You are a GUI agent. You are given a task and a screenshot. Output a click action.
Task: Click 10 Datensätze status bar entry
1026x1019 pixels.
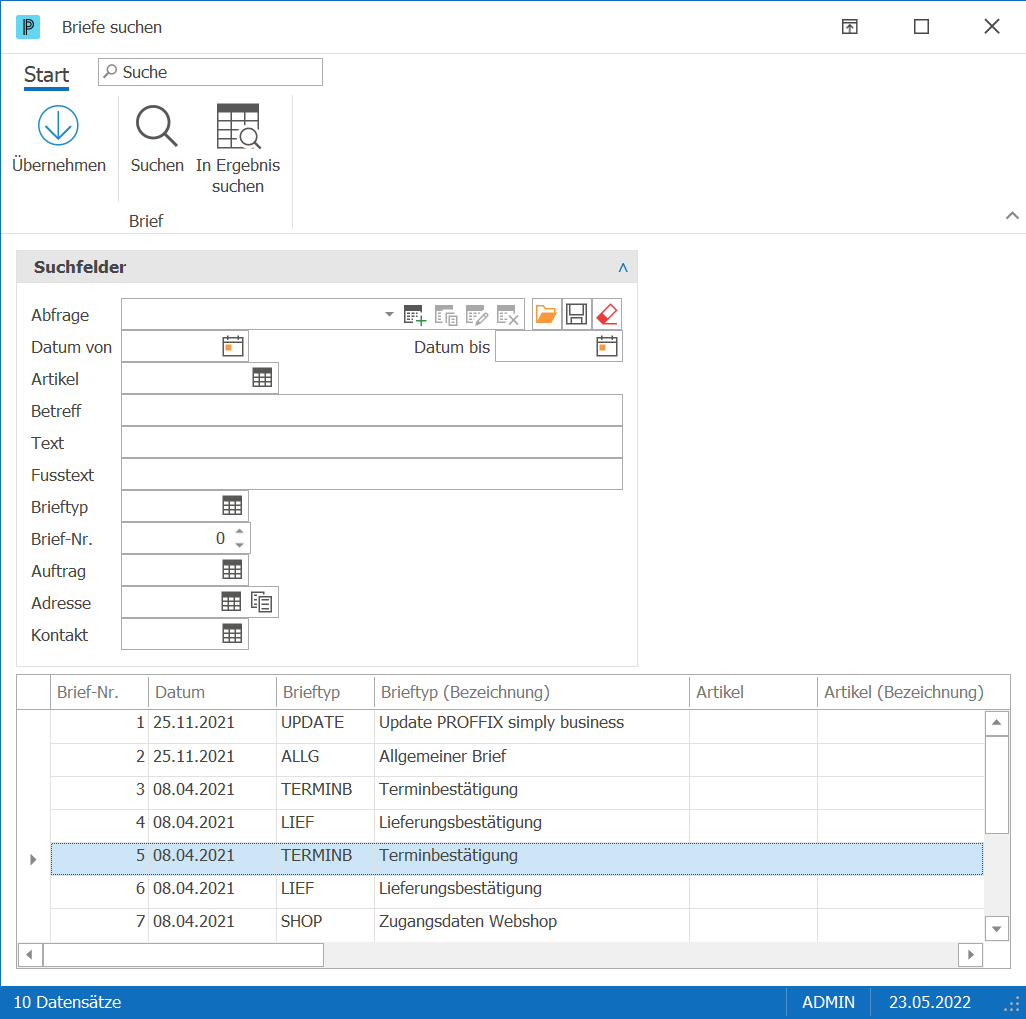(x=67, y=1002)
